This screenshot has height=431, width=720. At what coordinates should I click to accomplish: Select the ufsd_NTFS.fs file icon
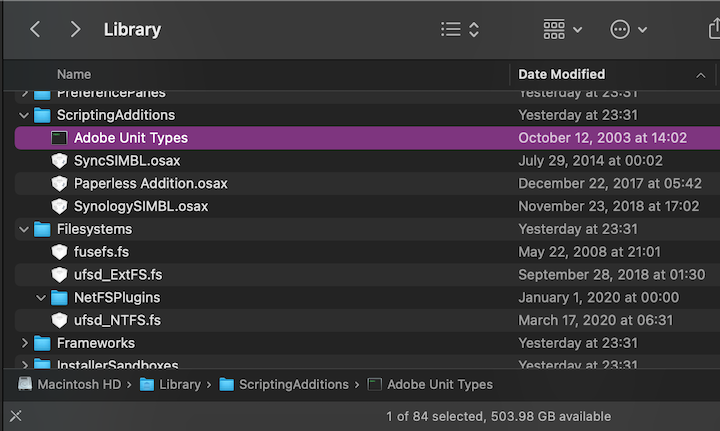(x=59, y=320)
